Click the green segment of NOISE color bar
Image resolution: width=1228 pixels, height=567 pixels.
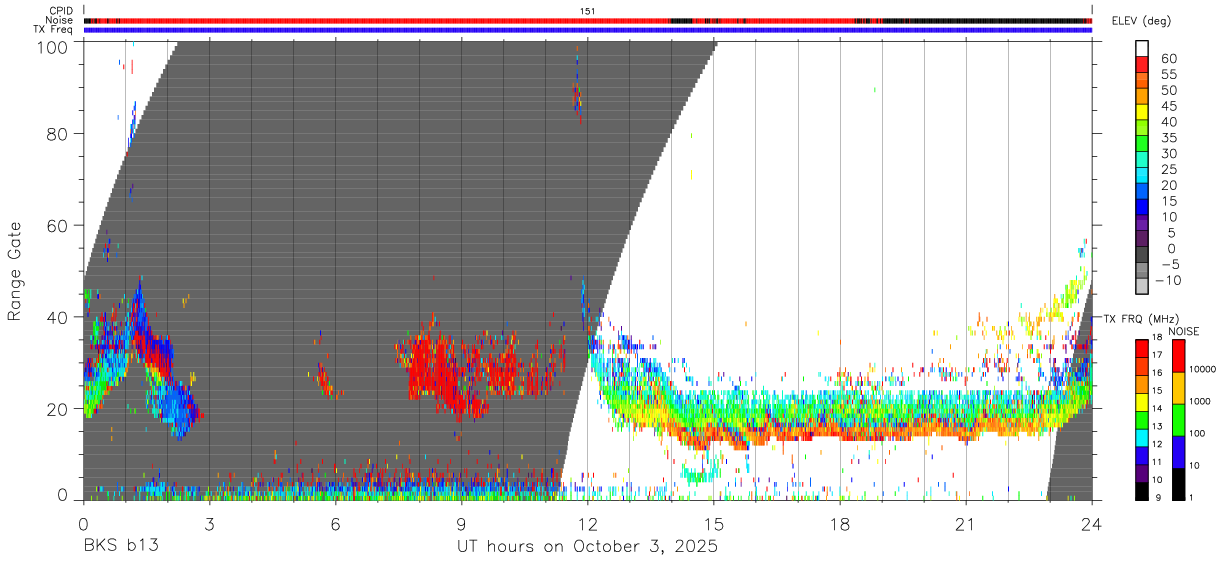(x=1179, y=419)
